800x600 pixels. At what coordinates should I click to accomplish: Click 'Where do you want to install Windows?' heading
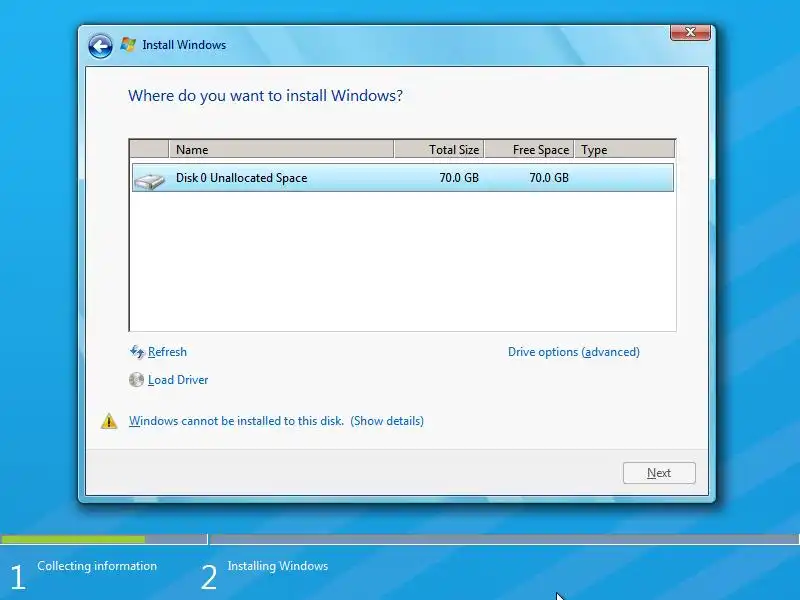(x=265, y=95)
